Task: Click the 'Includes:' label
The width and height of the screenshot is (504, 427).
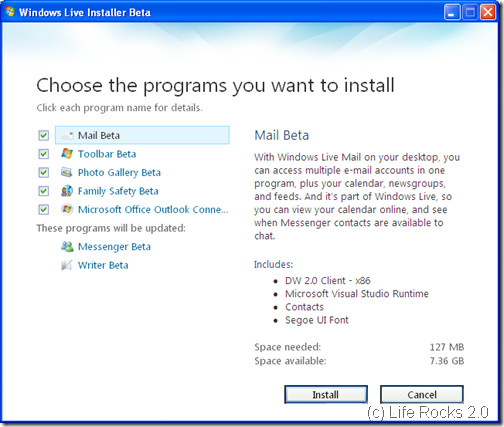Action: coord(273,265)
